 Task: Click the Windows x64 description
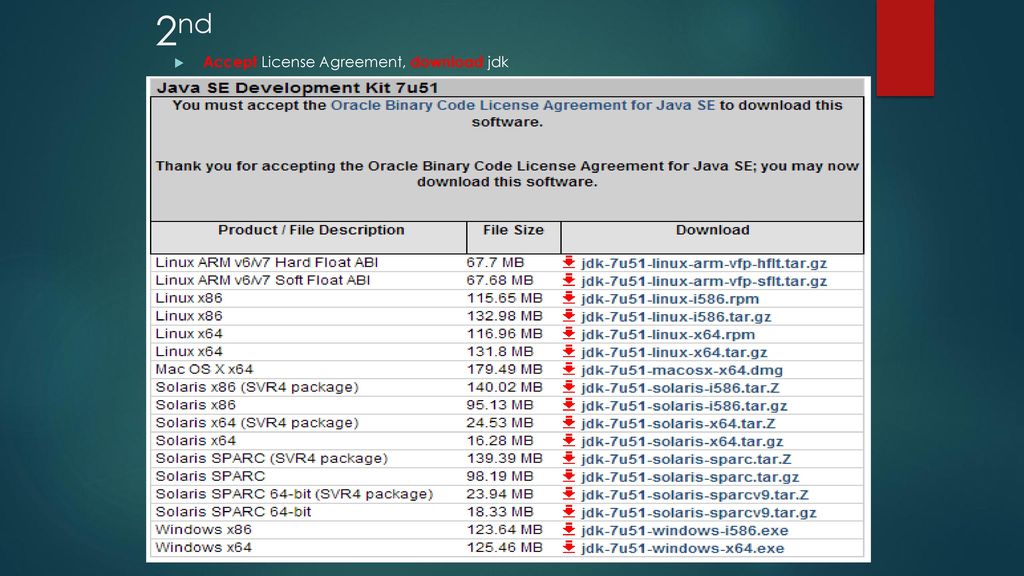203,547
